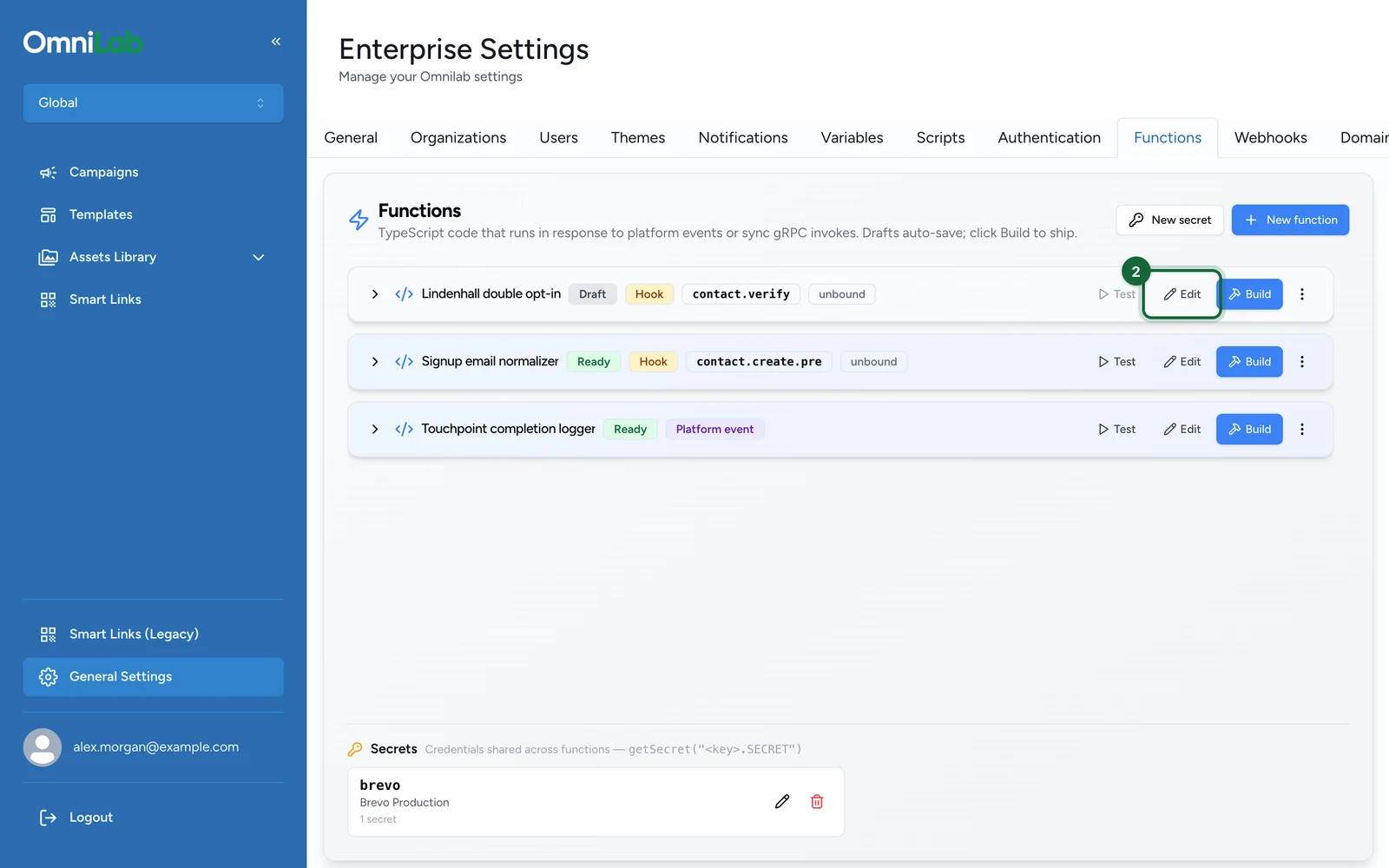Expand the Signup email normalizer row
The height and width of the screenshot is (868, 1389).
[375, 362]
